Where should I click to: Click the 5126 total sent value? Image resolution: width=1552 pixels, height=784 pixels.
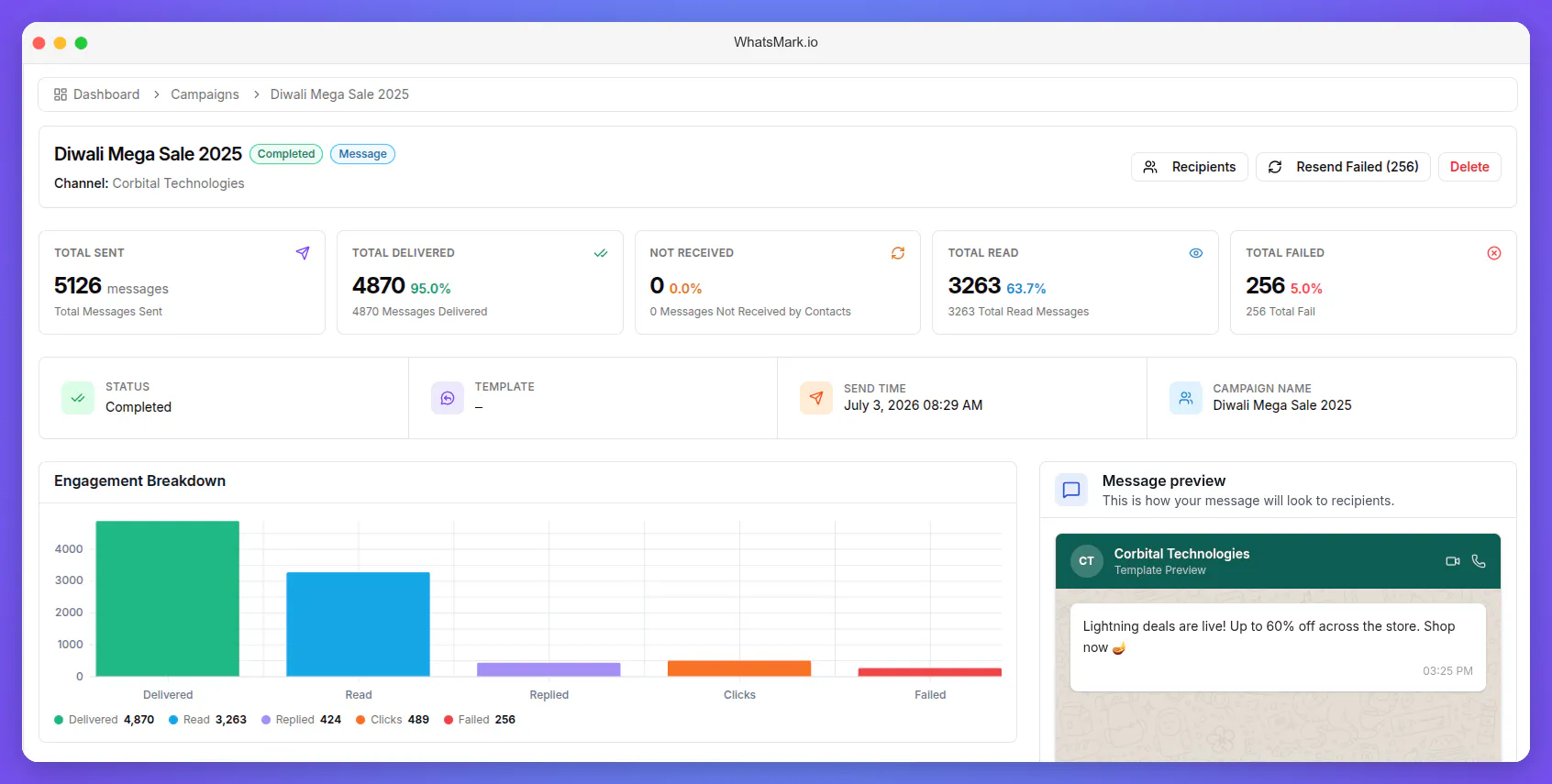click(78, 286)
